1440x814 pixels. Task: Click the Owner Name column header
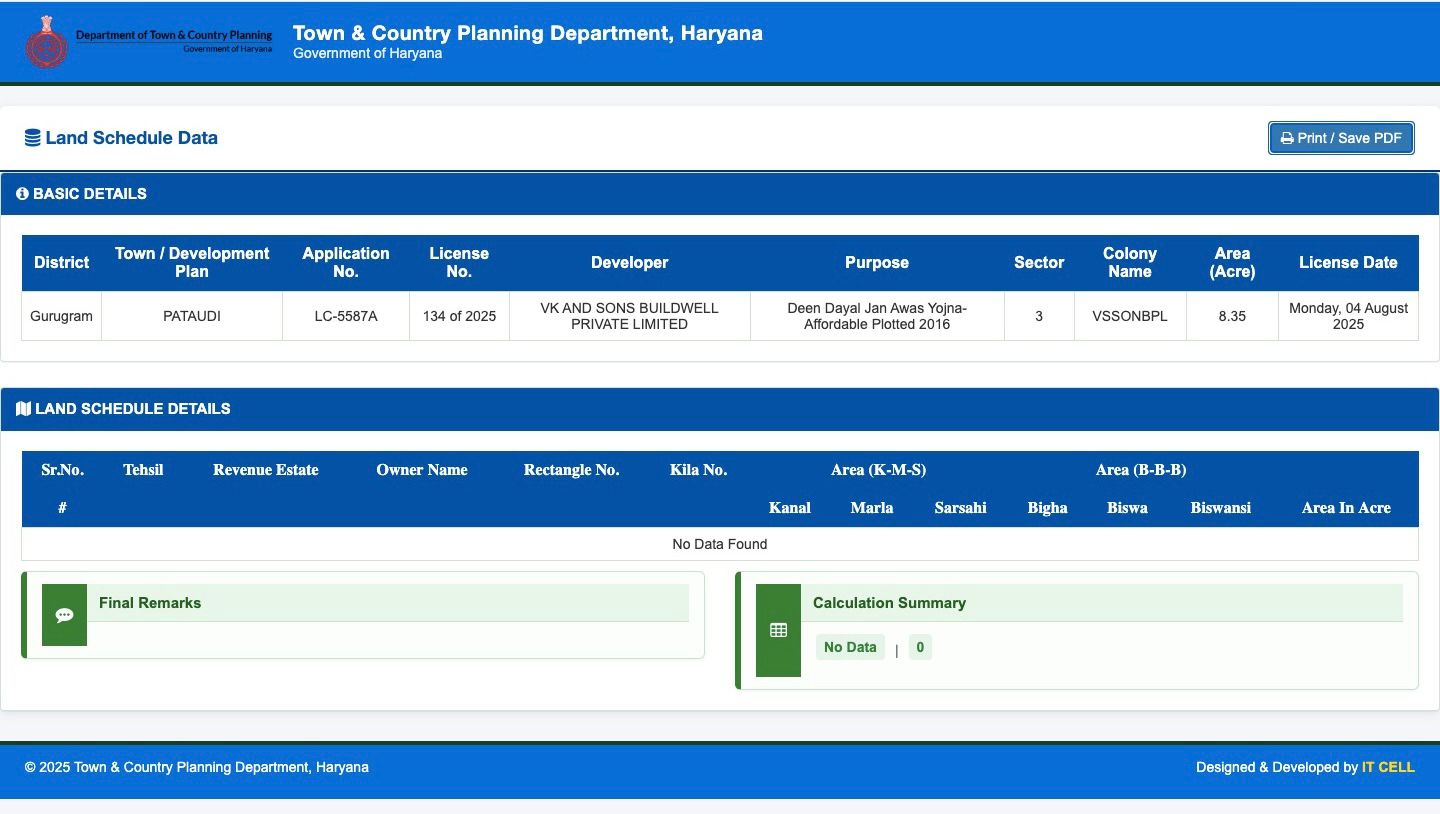421,470
